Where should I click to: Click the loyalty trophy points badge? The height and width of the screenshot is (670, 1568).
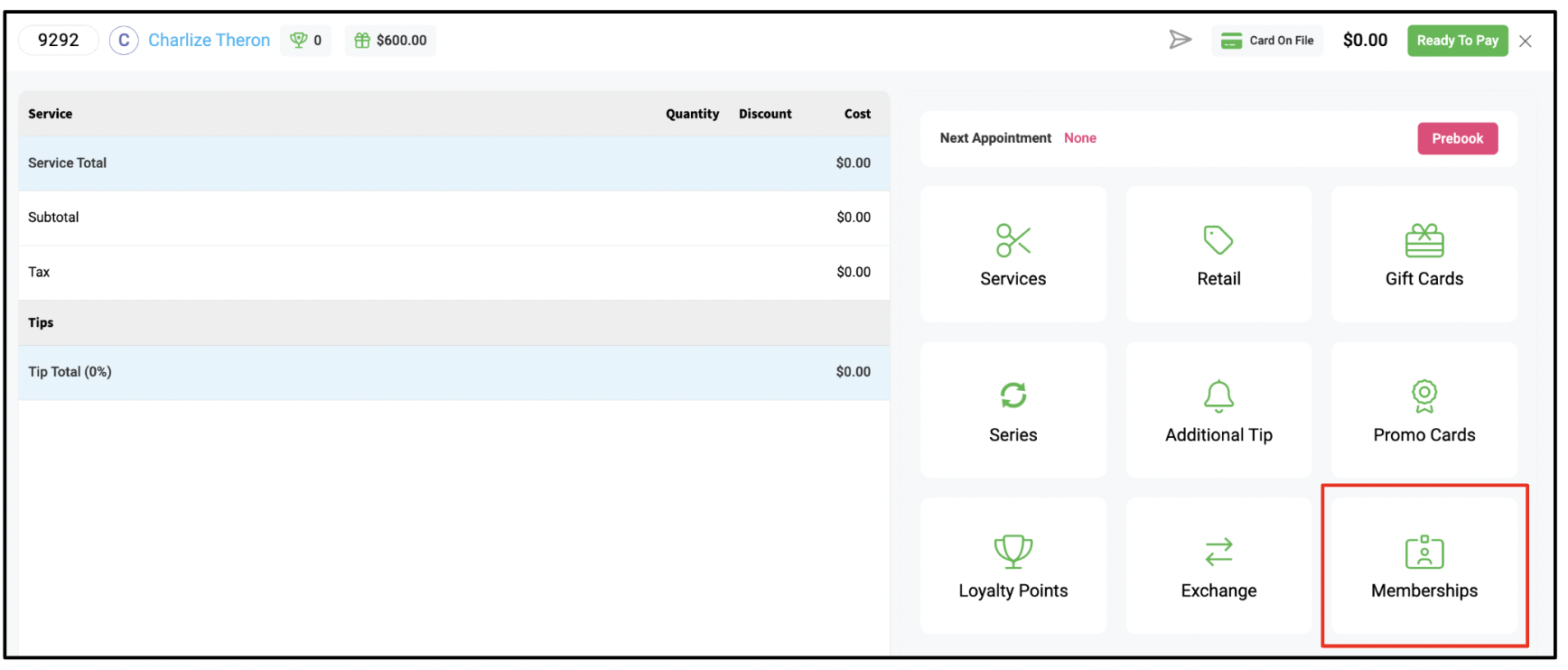coord(306,41)
